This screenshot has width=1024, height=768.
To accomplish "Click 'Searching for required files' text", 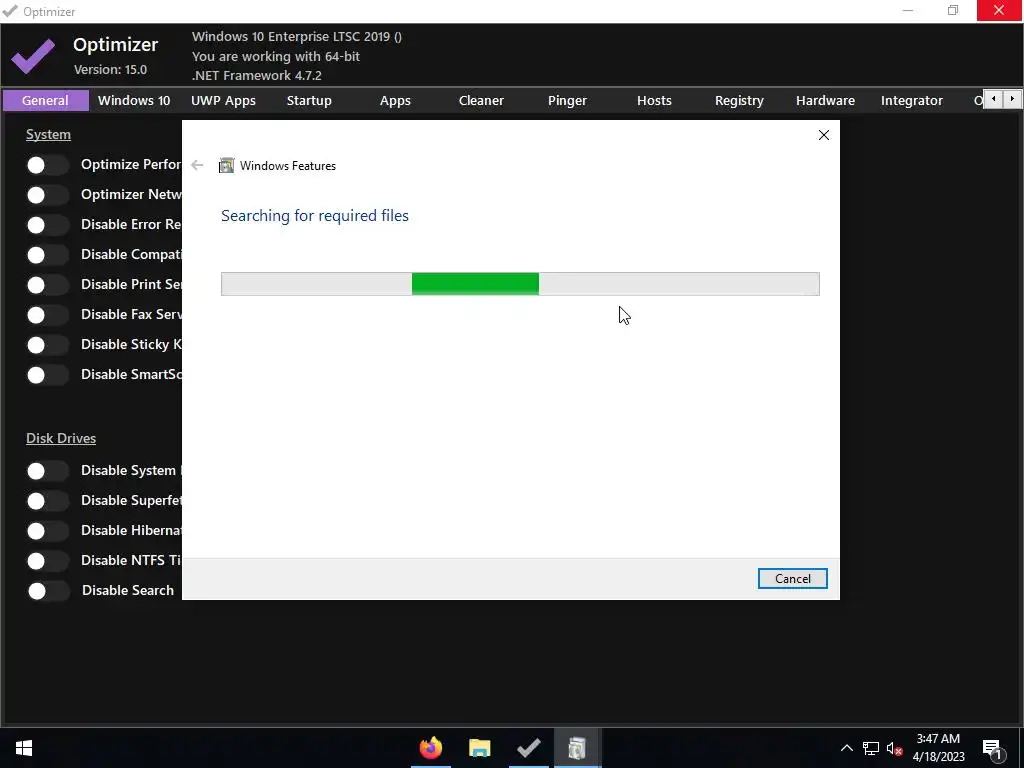I will point(315,216).
